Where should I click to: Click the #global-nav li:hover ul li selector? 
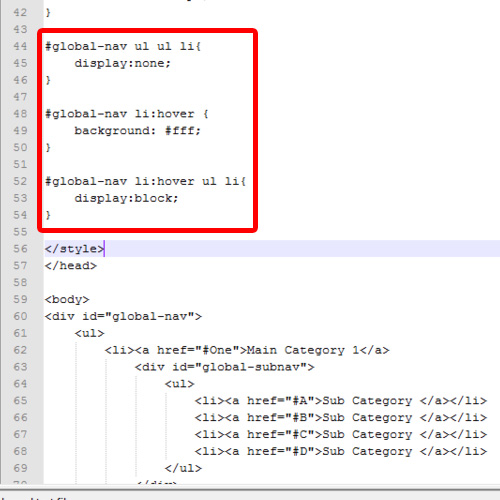(145, 181)
